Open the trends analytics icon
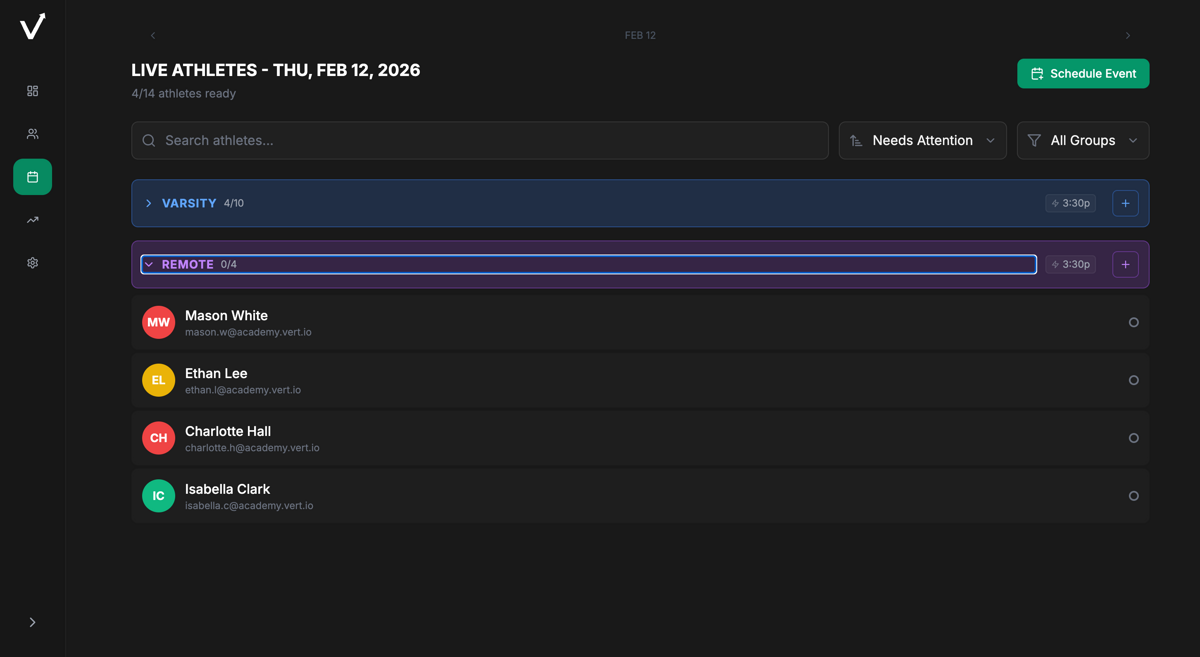 (32, 220)
